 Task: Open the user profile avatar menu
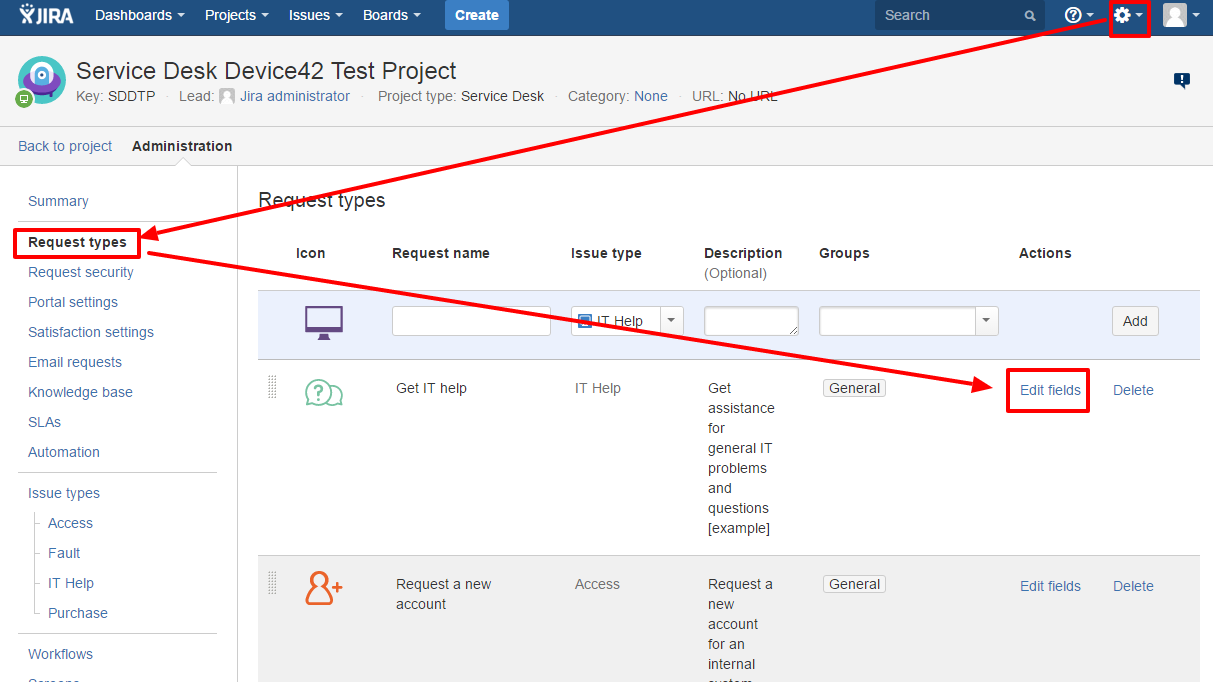coord(1180,16)
